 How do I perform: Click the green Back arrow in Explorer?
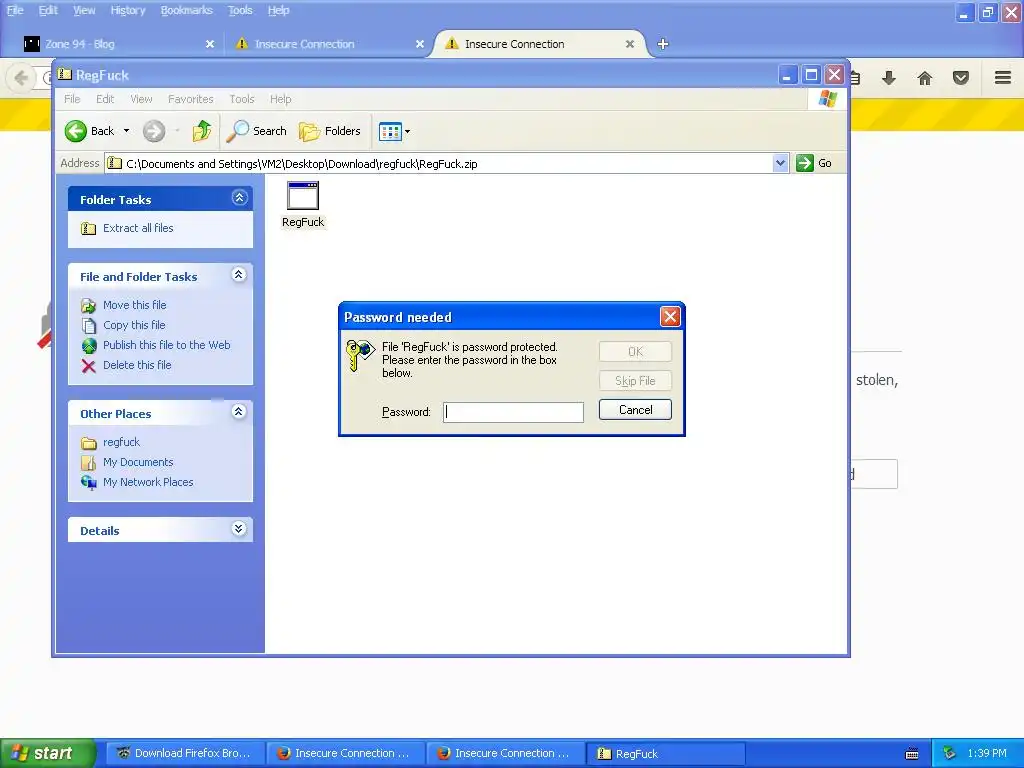(76, 131)
